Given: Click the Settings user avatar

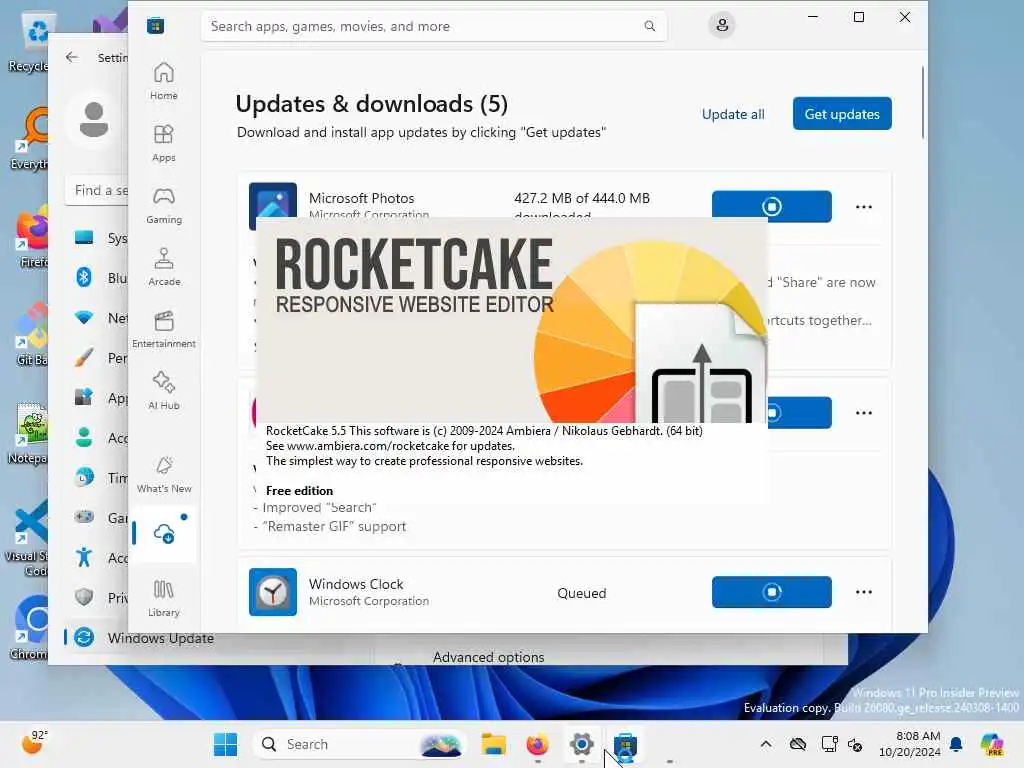Looking at the screenshot, I should tap(93, 120).
